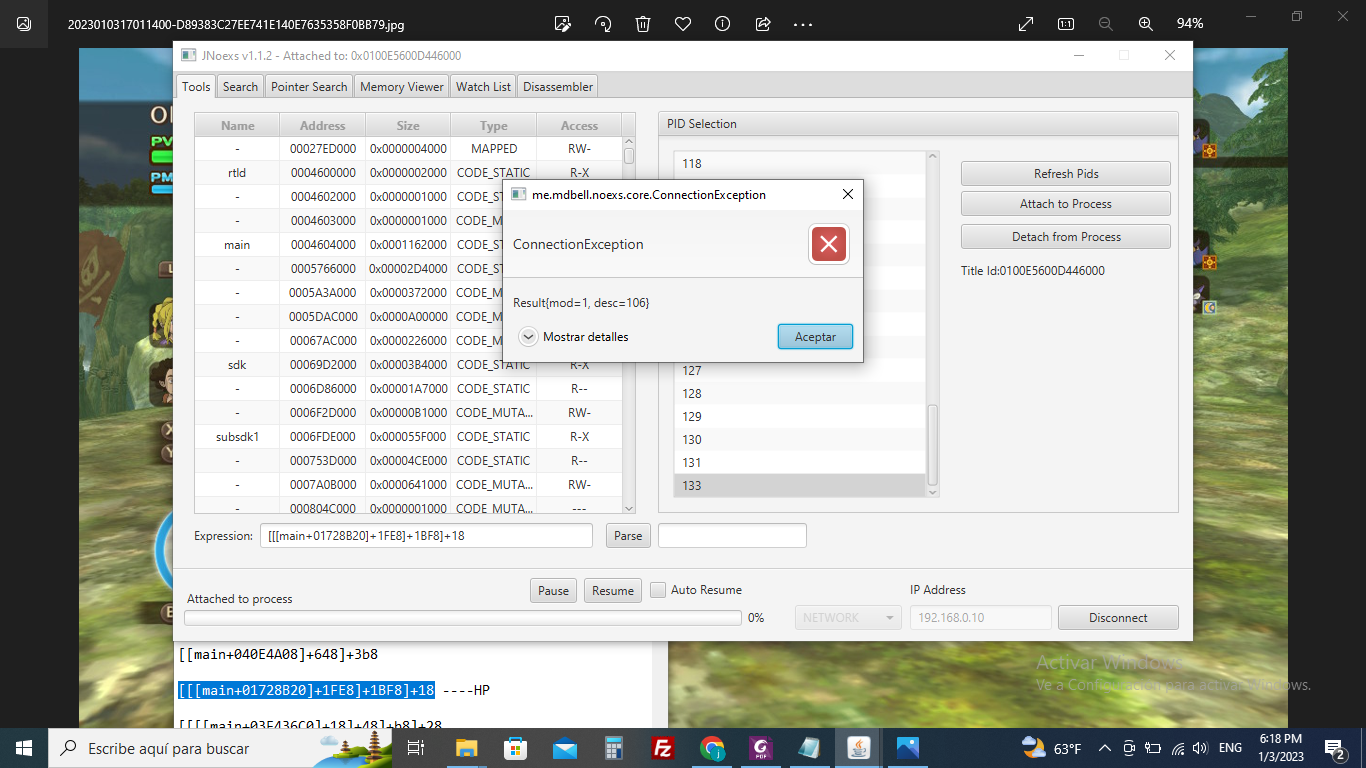This screenshot has width=1366, height=768.
Task: Click the Expression input field
Action: click(426, 536)
